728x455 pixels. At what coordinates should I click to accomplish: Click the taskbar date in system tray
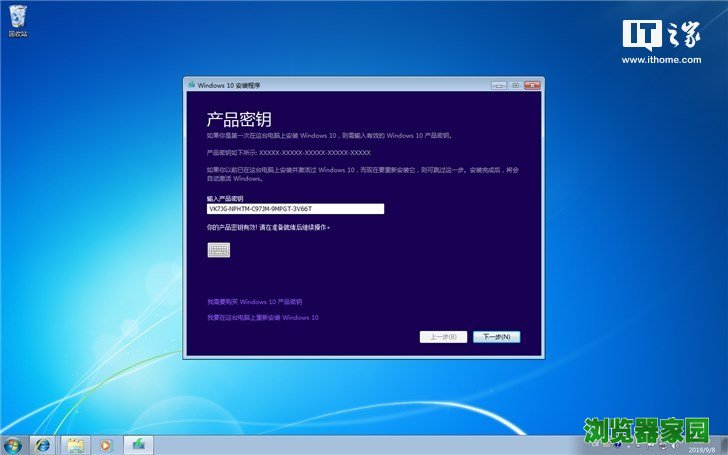click(x=706, y=450)
